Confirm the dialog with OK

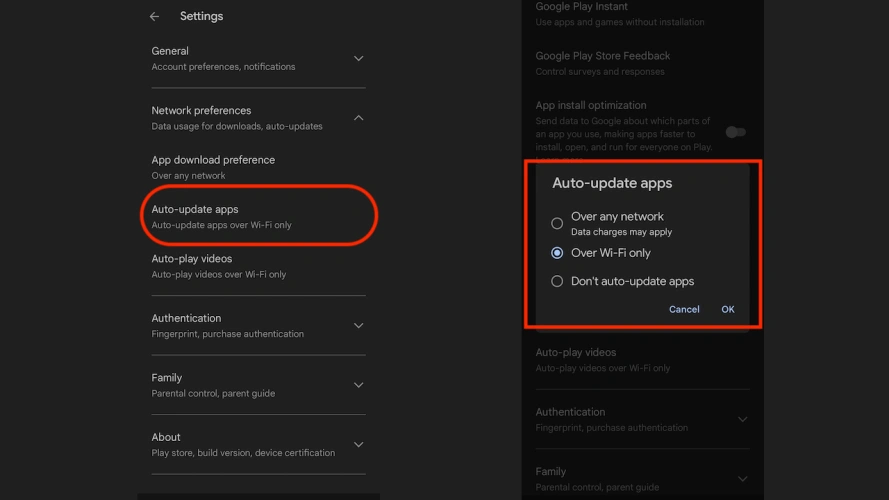727,309
